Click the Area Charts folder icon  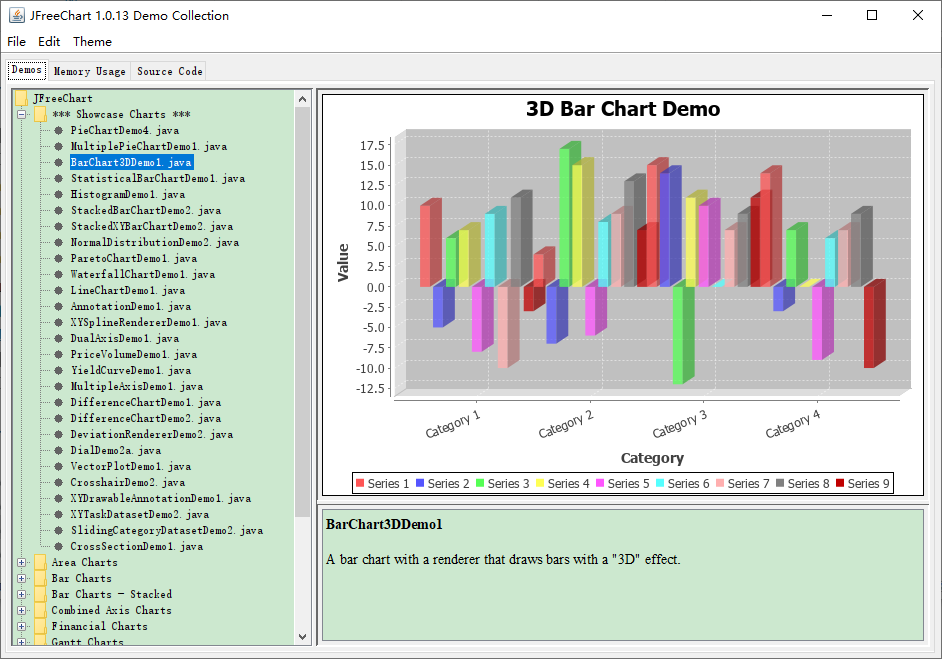click(x=40, y=562)
